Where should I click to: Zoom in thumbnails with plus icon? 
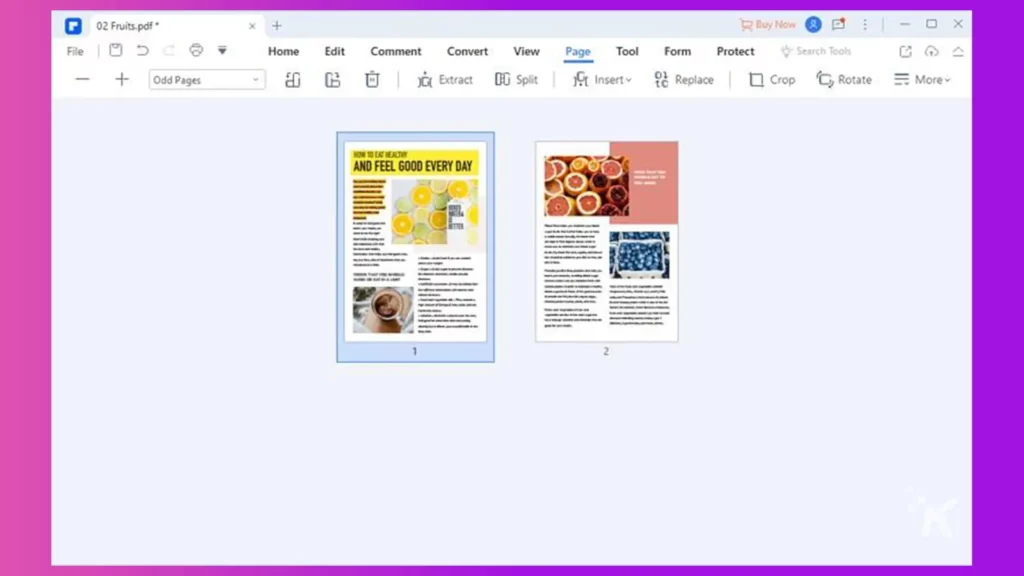(122, 80)
